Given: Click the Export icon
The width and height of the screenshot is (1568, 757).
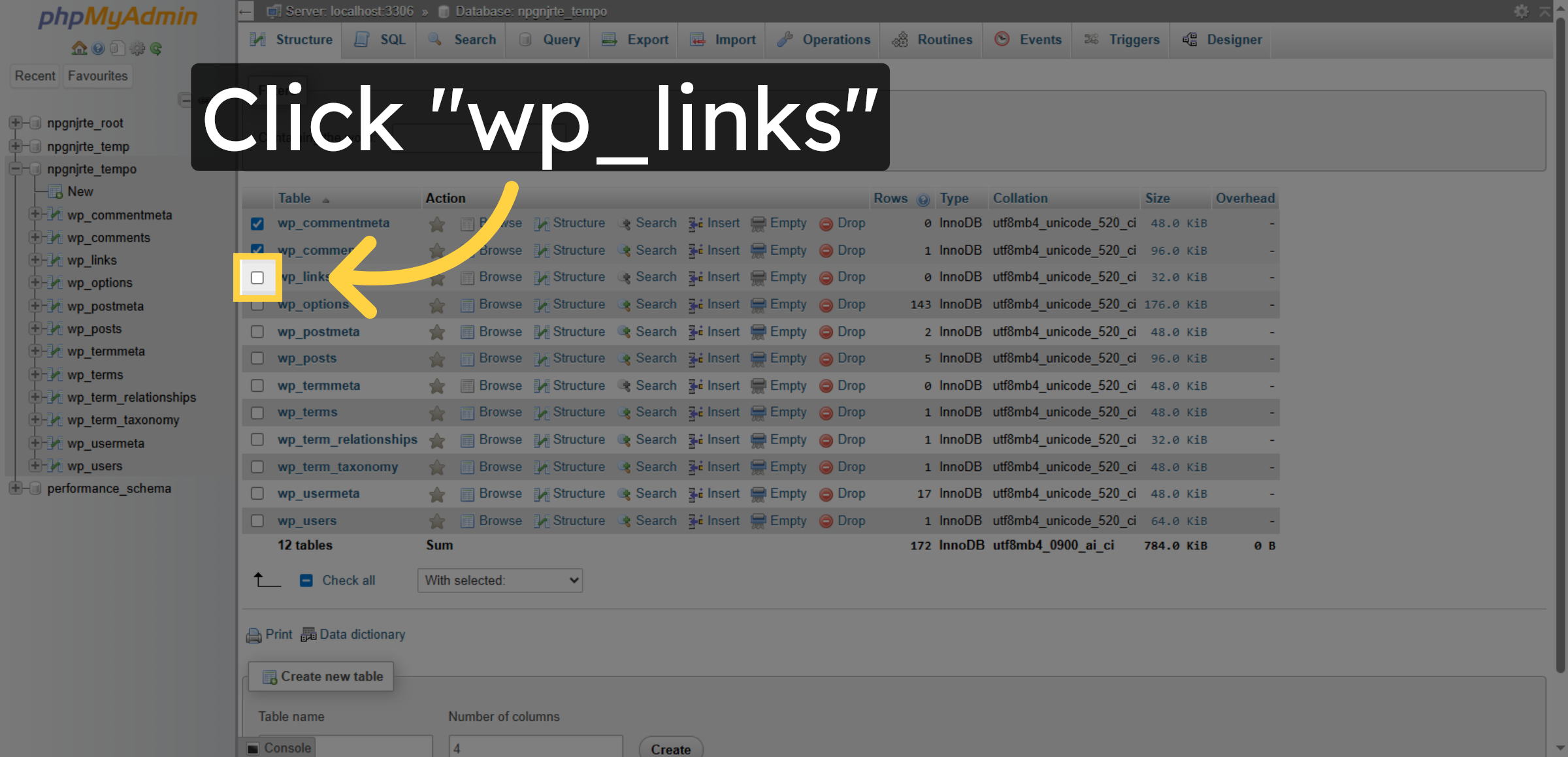Looking at the screenshot, I should click(x=610, y=40).
